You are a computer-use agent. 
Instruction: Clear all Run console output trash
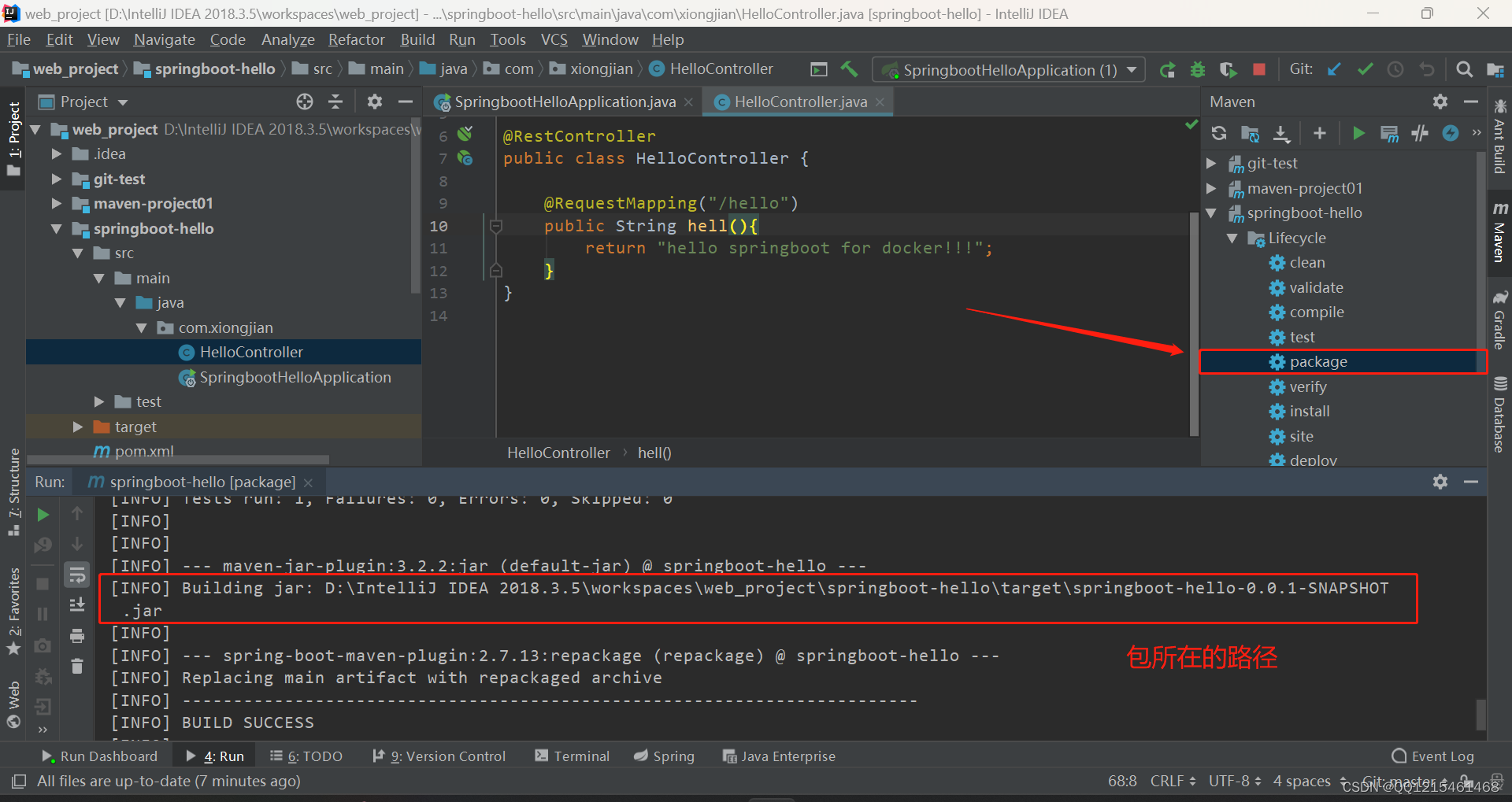point(77,667)
